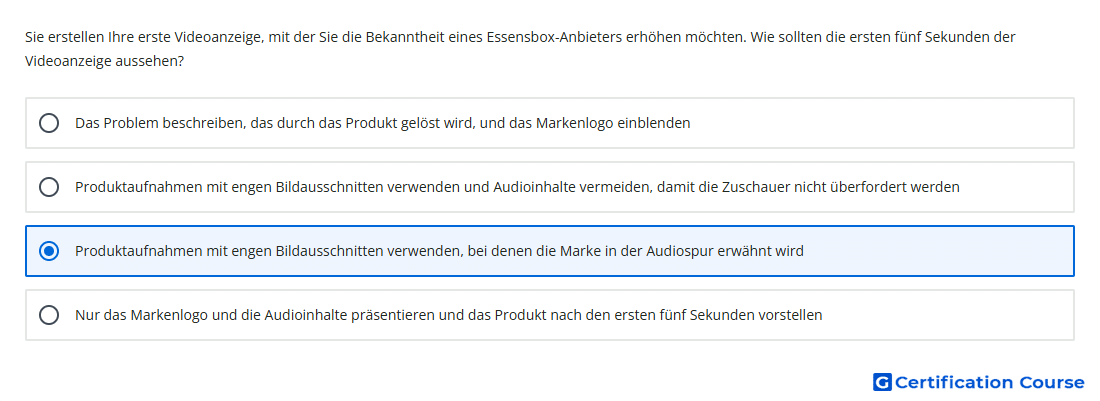The image size is (1100, 401).
Task: Select radio for 'Audioinhalte vermeiden' option
Action: tap(49, 187)
